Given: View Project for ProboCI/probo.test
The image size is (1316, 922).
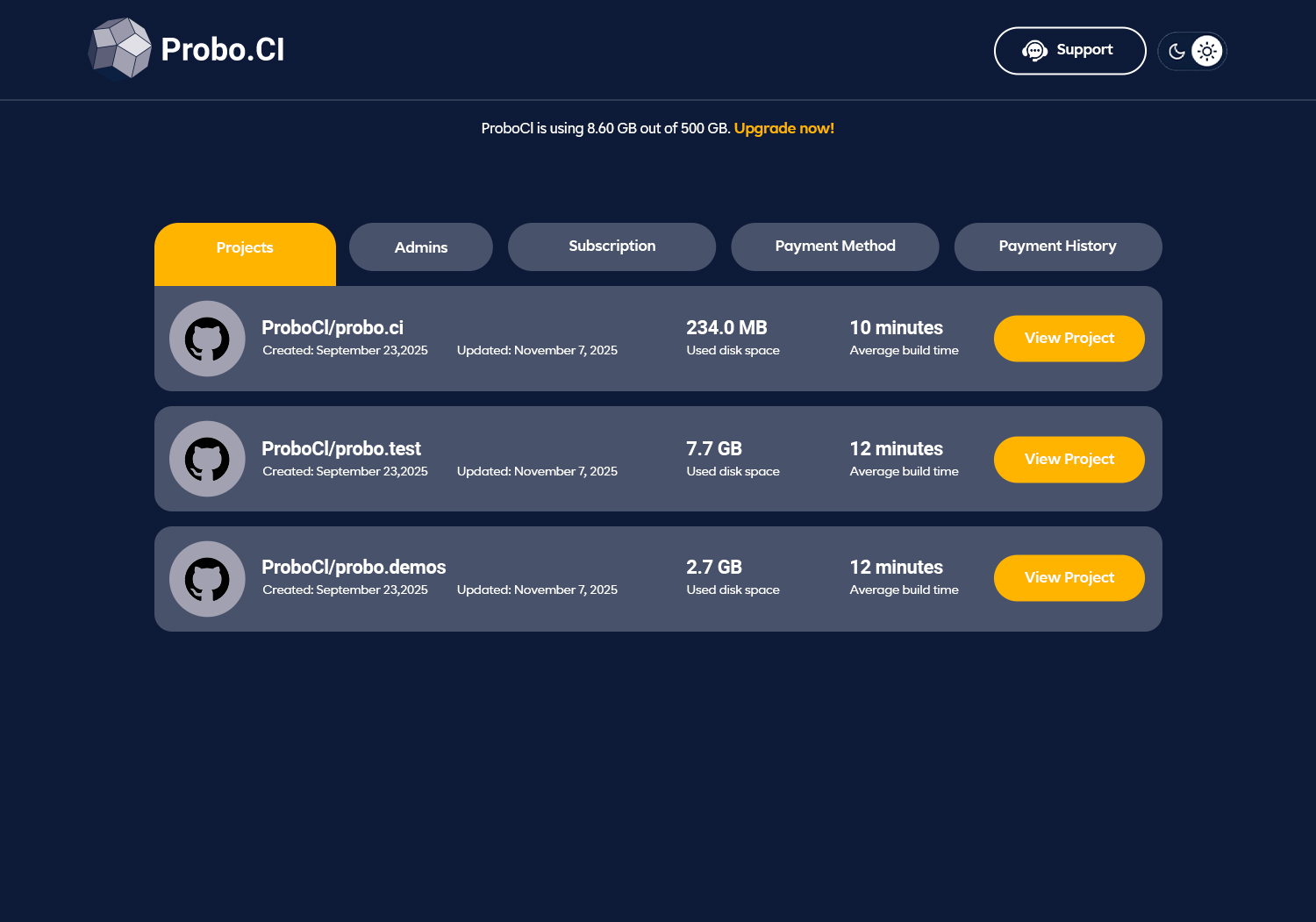Looking at the screenshot, I should coord(1069,460).
